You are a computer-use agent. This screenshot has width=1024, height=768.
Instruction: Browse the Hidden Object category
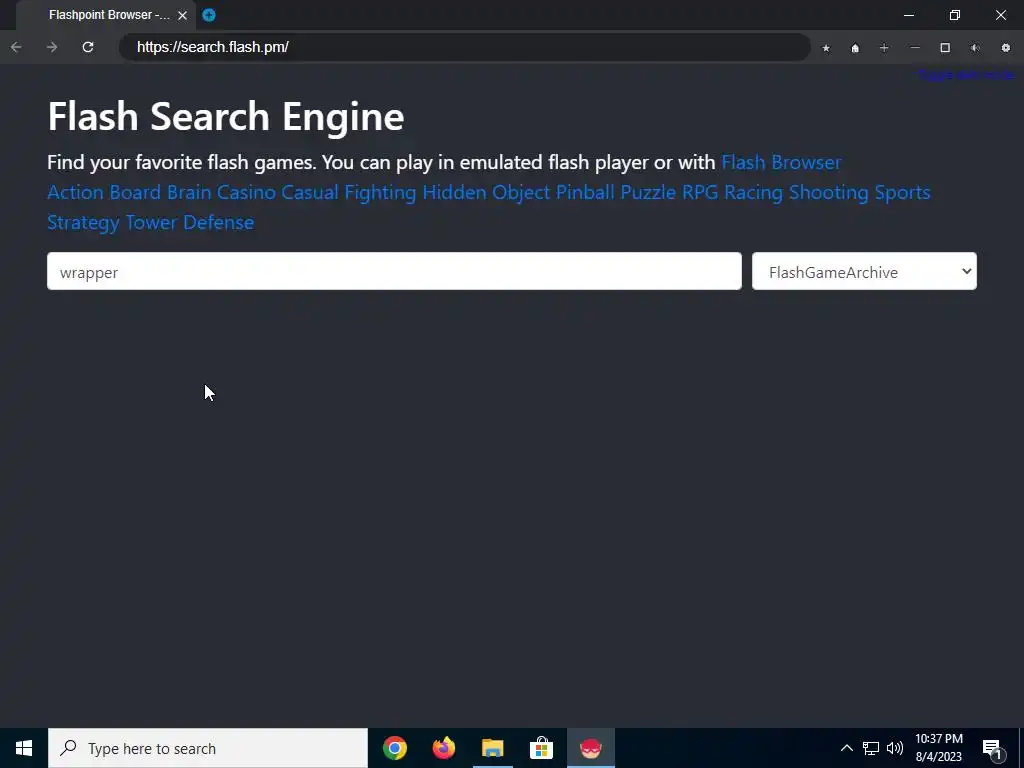click(x=487, y=193)
